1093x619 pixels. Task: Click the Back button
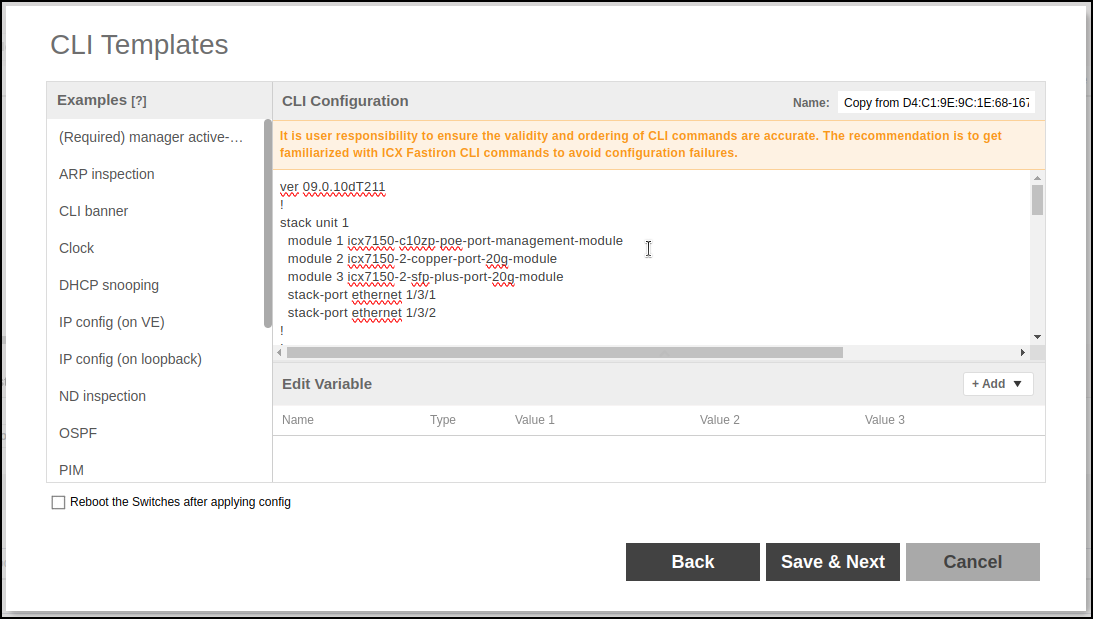click(x=693, y=562)
